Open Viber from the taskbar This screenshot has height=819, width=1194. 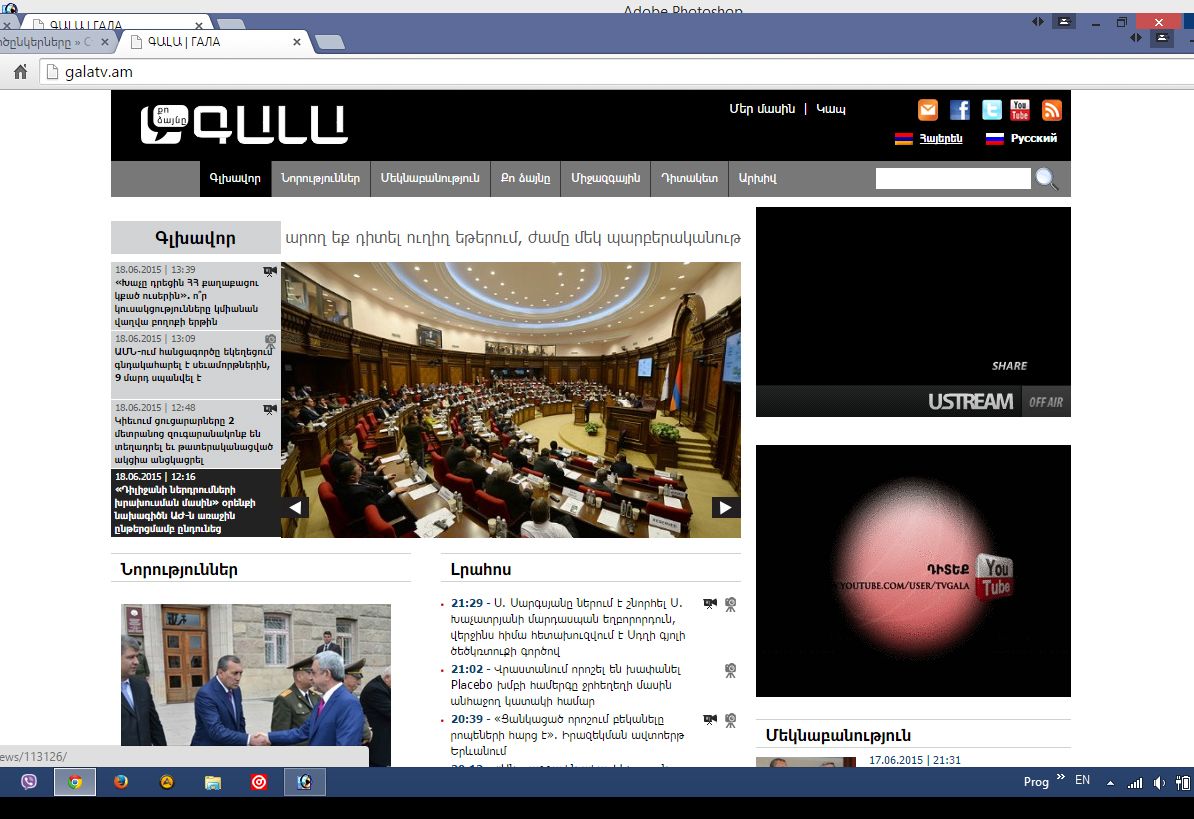(x=29, y=782)
